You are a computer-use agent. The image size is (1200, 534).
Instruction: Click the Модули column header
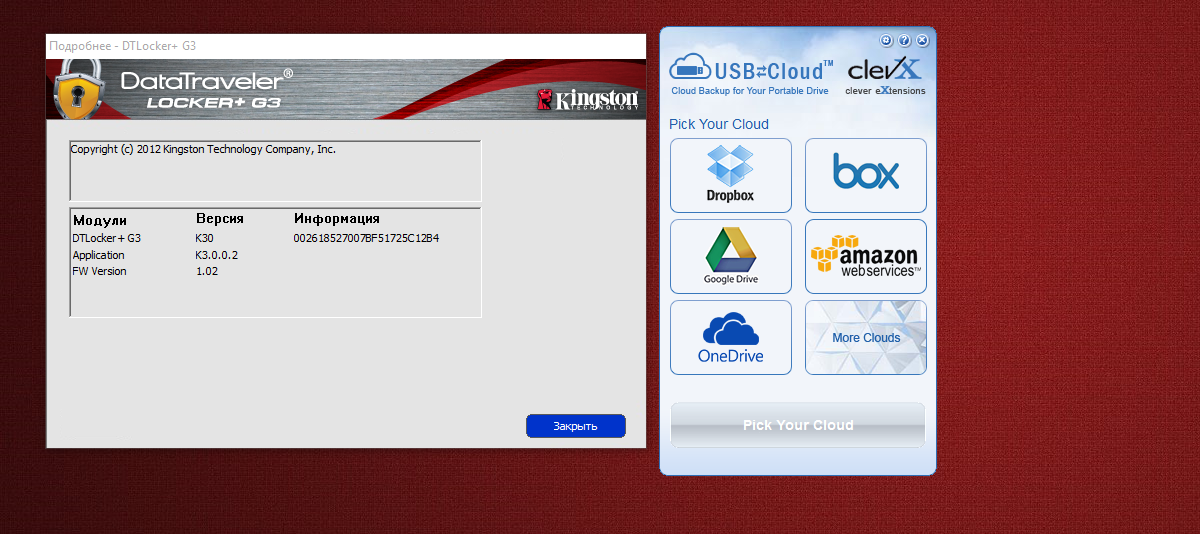[100, 219]
